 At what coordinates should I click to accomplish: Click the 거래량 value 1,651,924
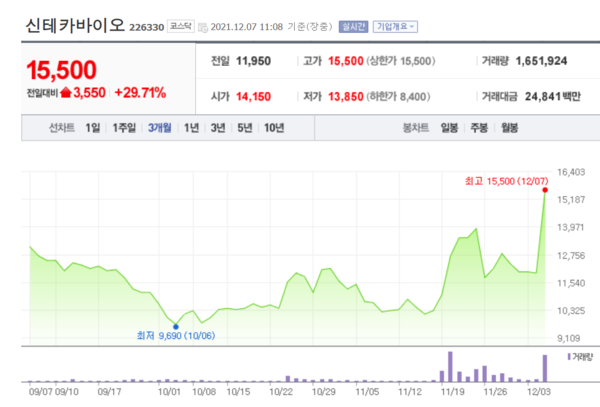click(541, 61)
